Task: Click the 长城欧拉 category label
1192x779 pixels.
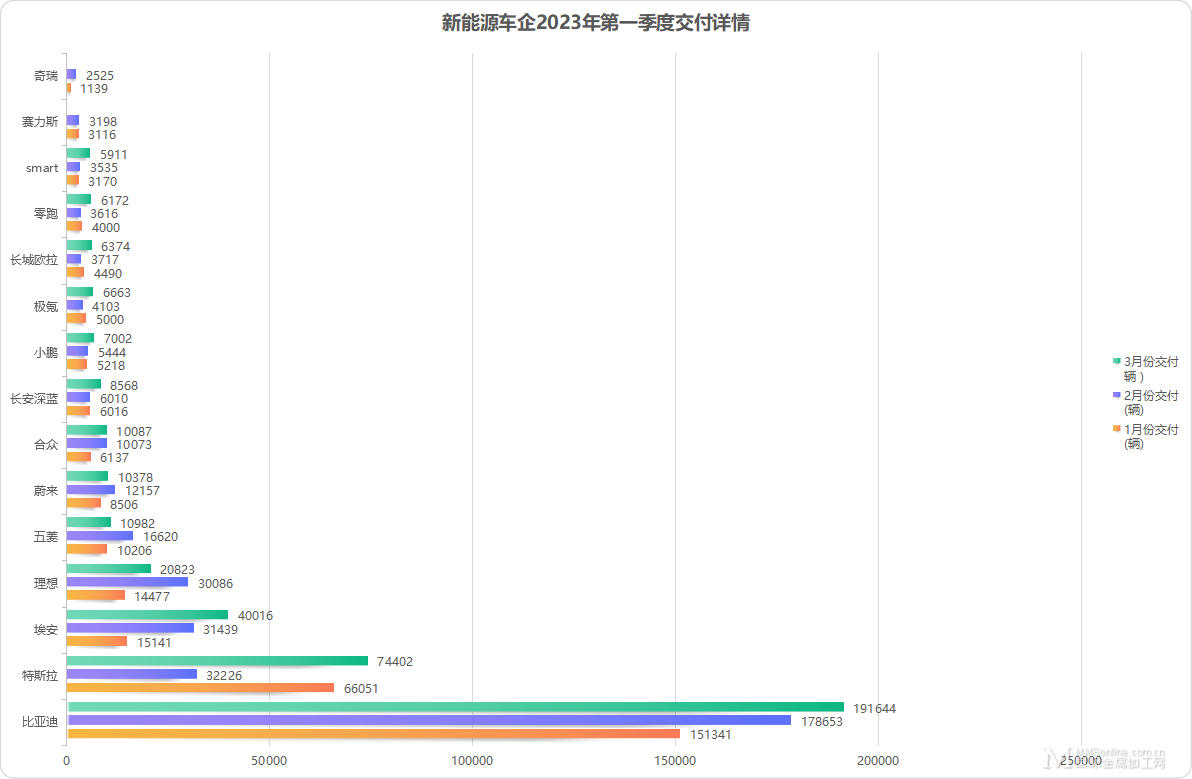Action: tap(33, 260)
